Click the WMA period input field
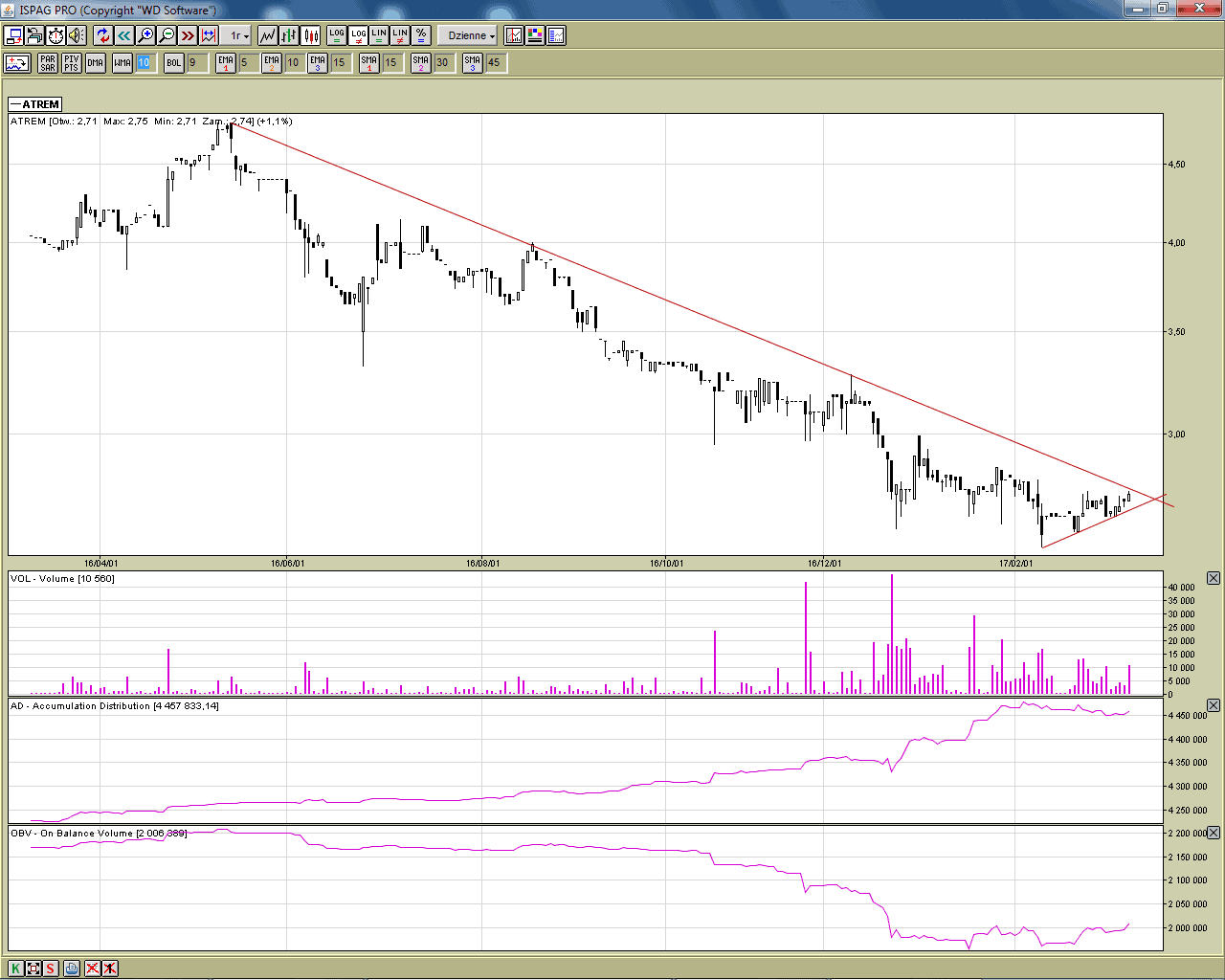The height and width of the screenshot is (980, 1225). pyautogui.click(x=144, y=63)
